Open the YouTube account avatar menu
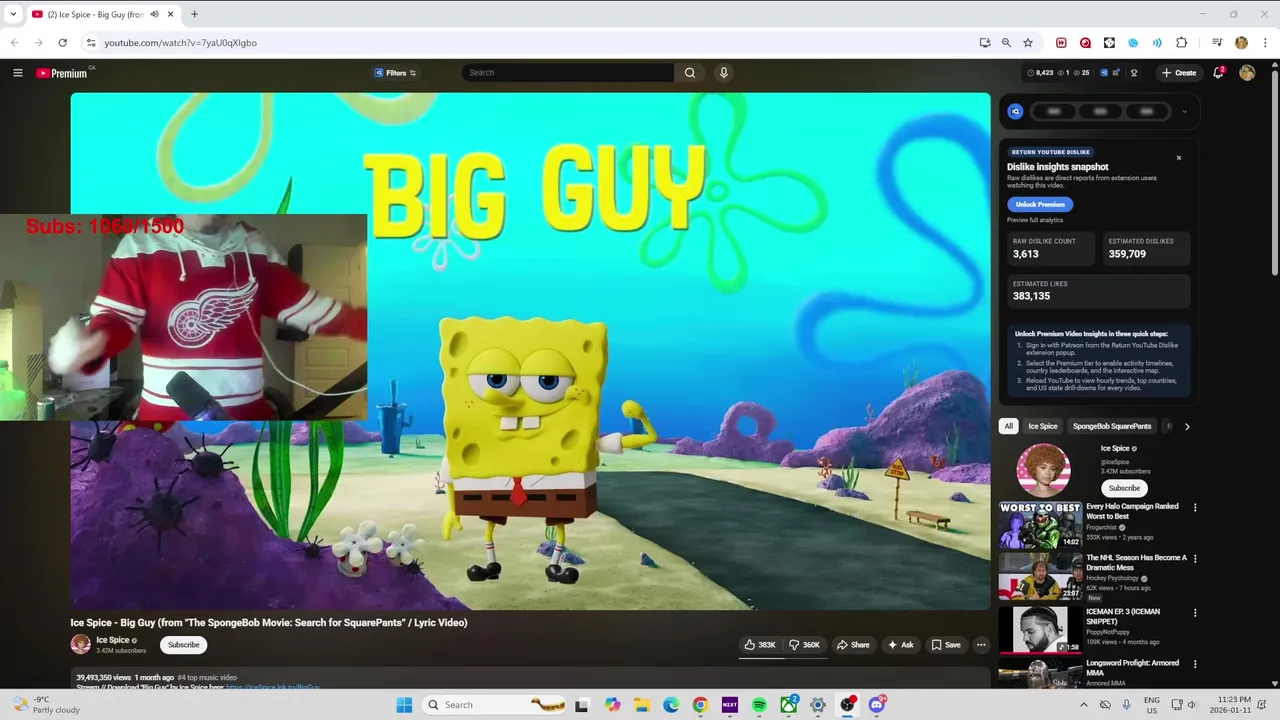 [1247, 73]
